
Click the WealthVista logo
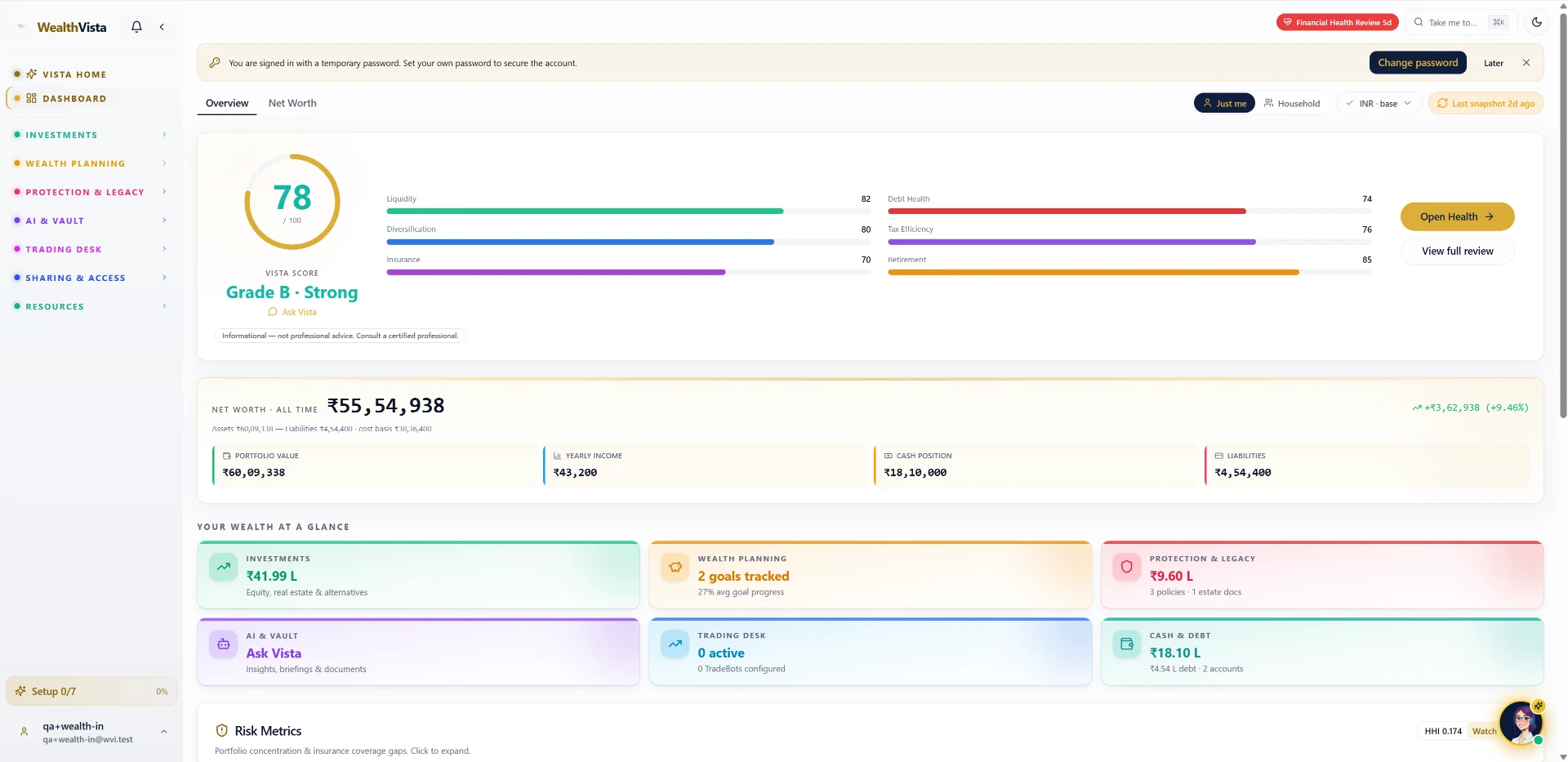tap(64, 27)
